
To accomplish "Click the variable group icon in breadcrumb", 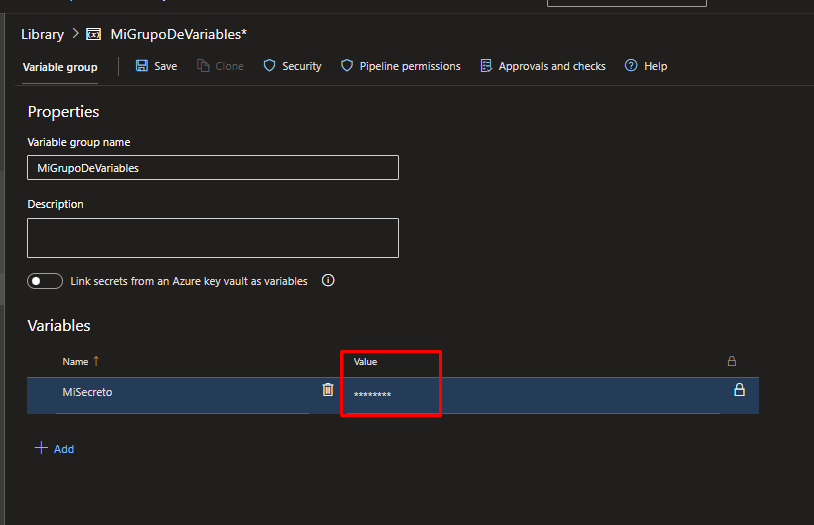I will [93, 34].
